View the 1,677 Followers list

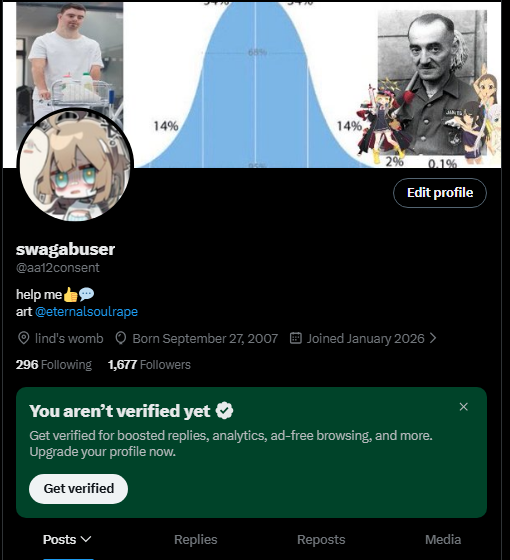point(149,365)
